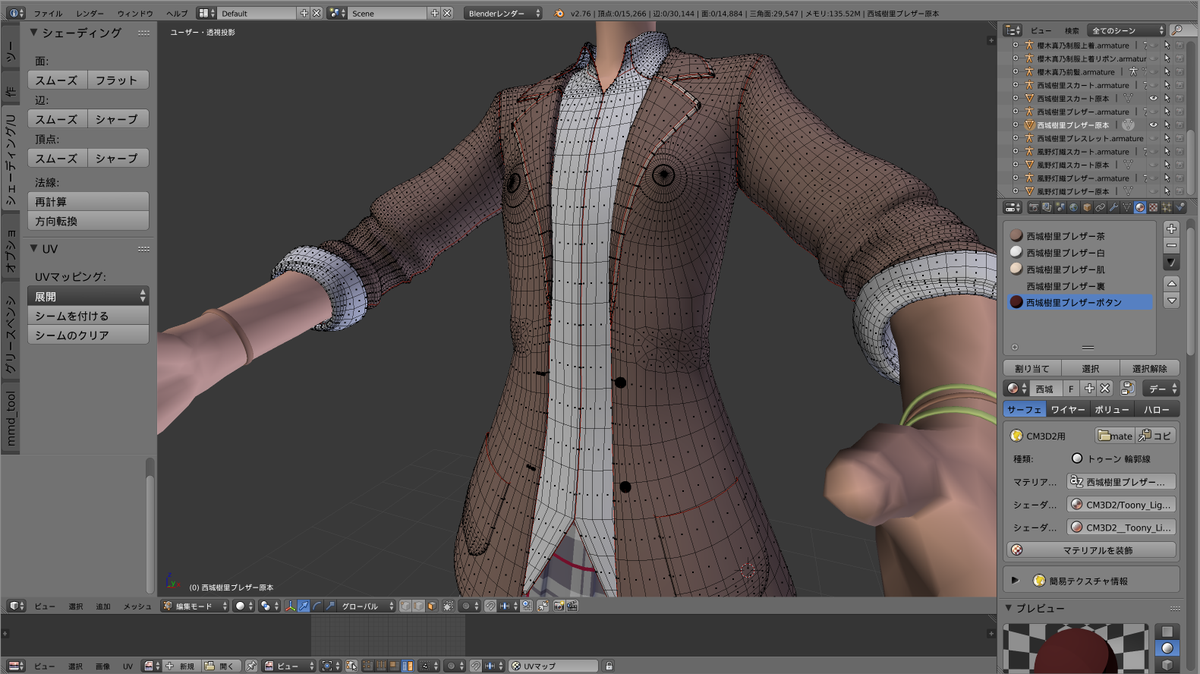Open the viewport shading mode dropdown
This screenshot has width=1200, height=674.
tap(244, 606)
